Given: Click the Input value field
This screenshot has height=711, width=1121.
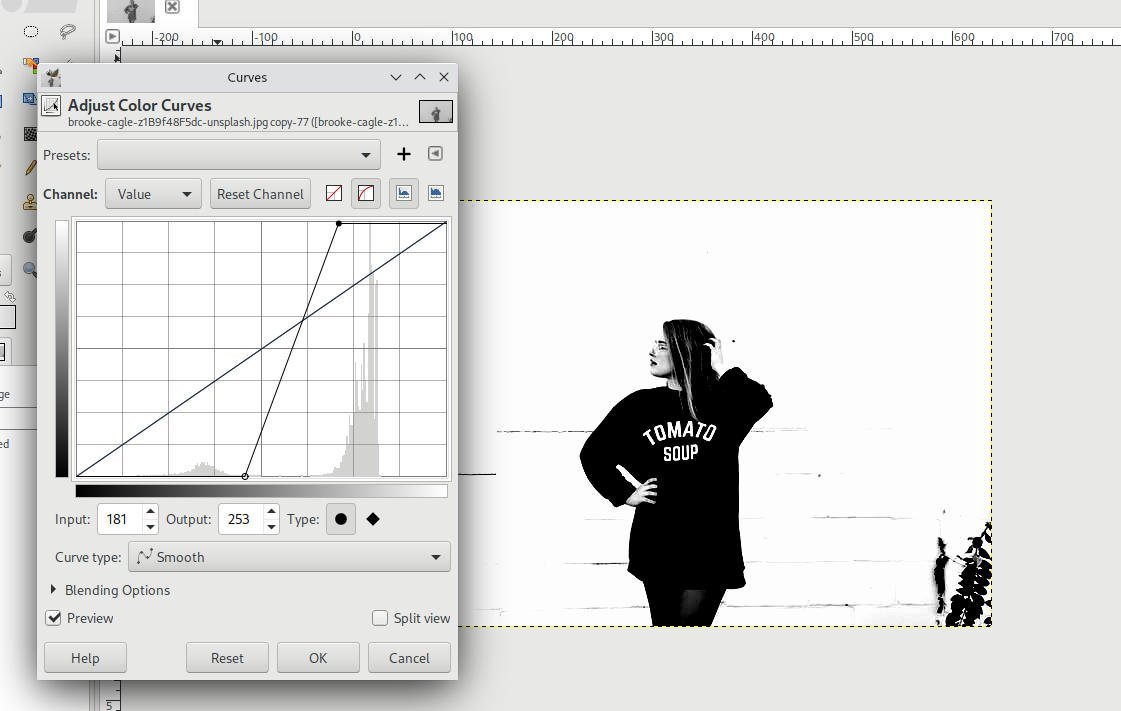Looking at the screenshot, I should tap(119, 519).
